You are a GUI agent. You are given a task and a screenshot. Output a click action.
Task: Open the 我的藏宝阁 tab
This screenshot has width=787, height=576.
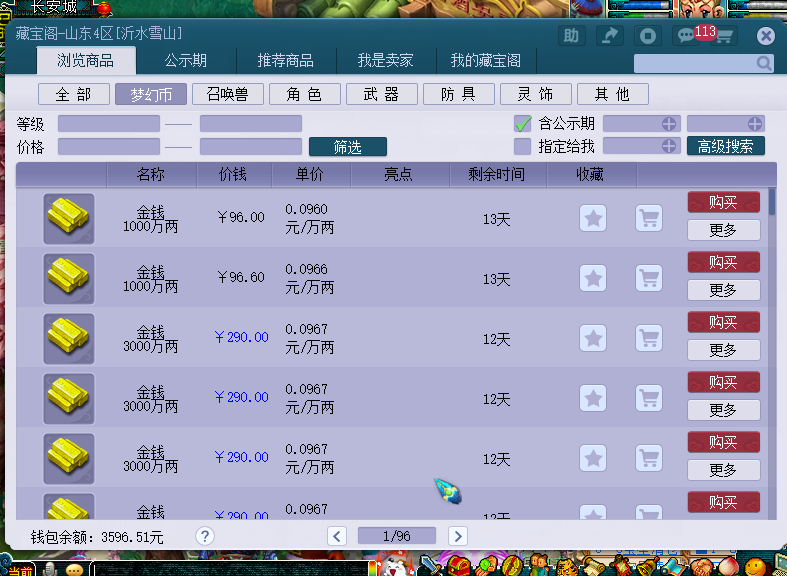pyautogui.click(x=485, y=61)
